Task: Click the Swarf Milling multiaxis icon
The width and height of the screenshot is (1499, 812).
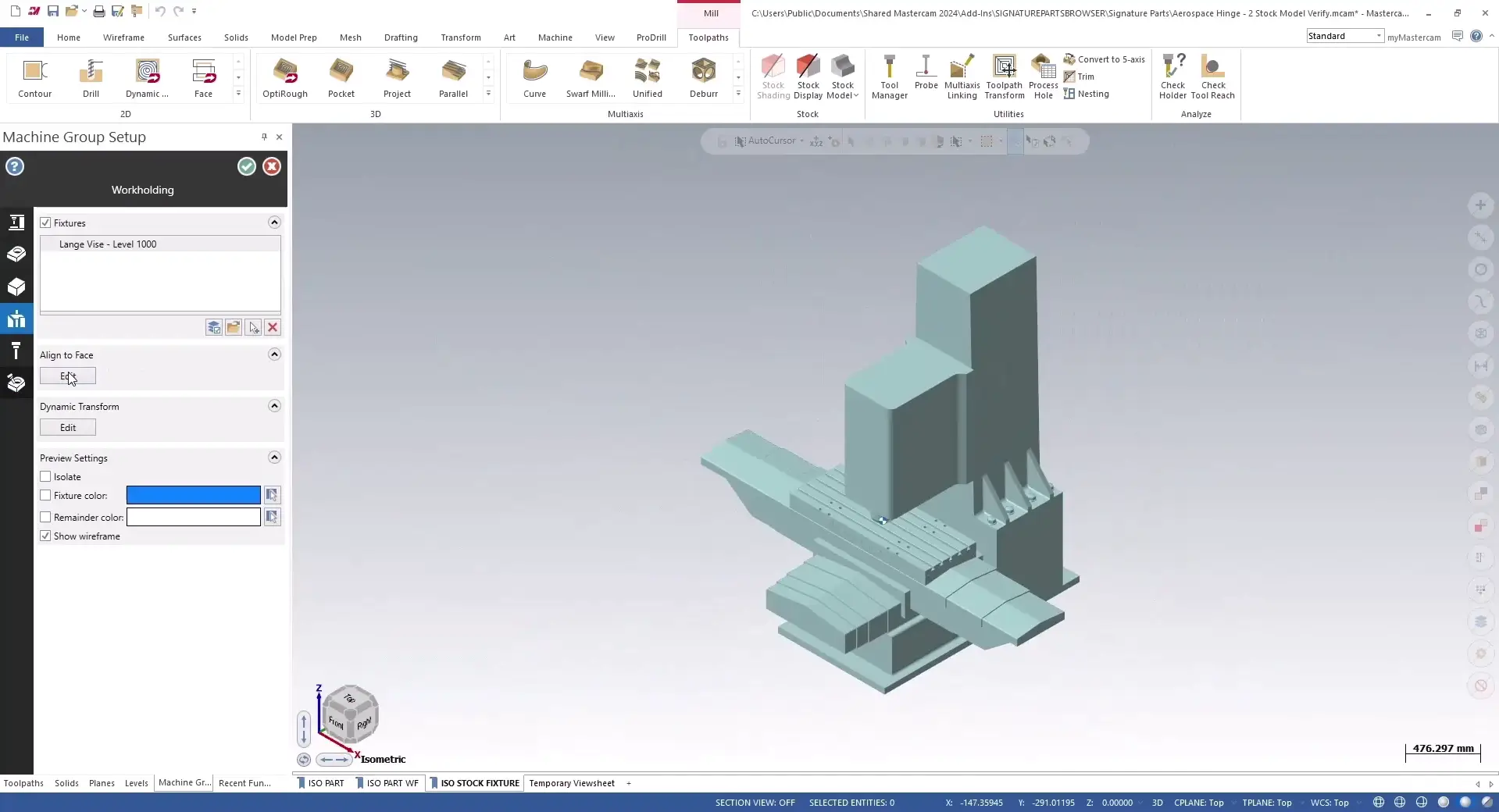Action: click(x=591, y=77)
